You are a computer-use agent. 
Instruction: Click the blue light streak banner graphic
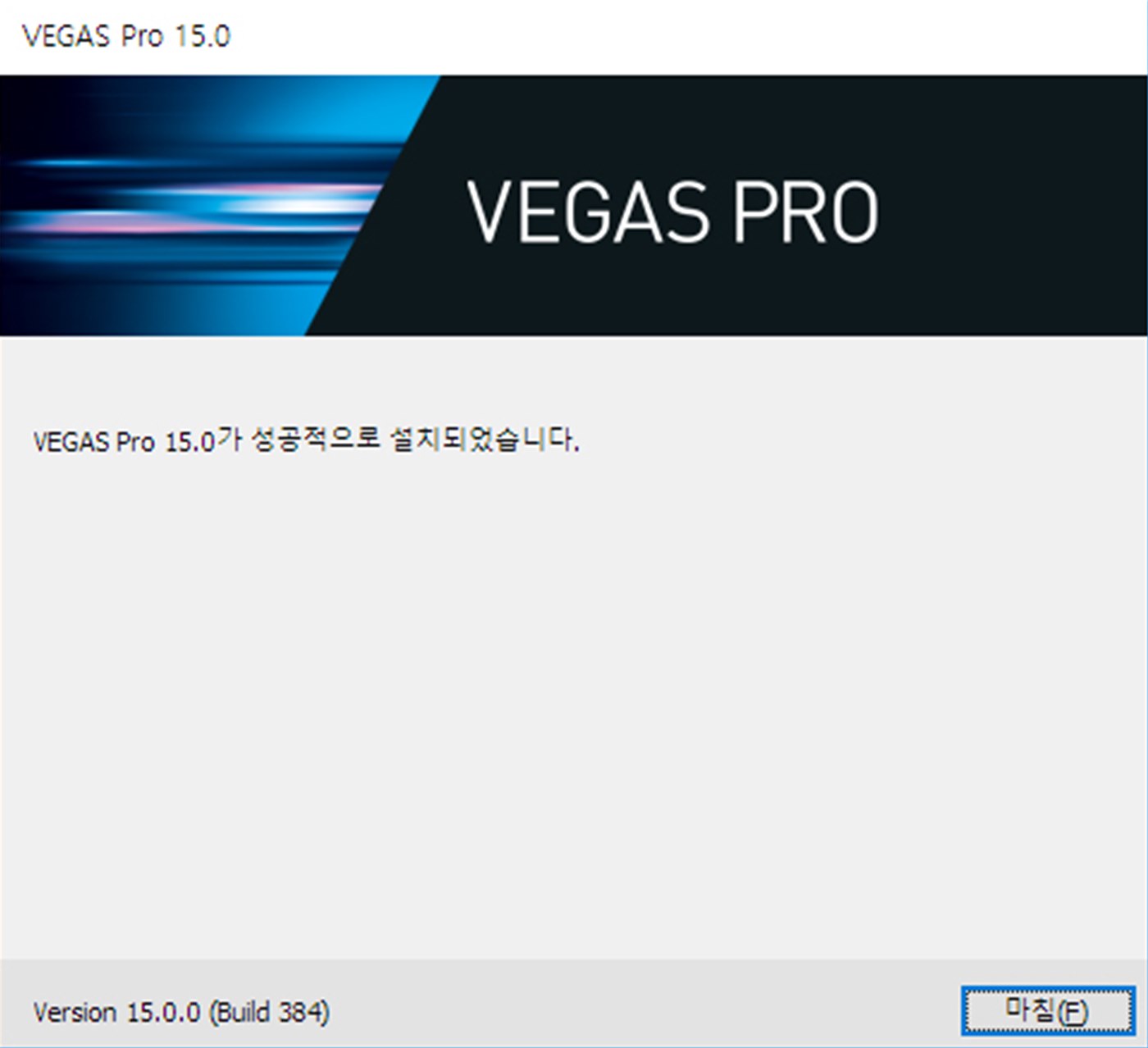coord(189,205)
